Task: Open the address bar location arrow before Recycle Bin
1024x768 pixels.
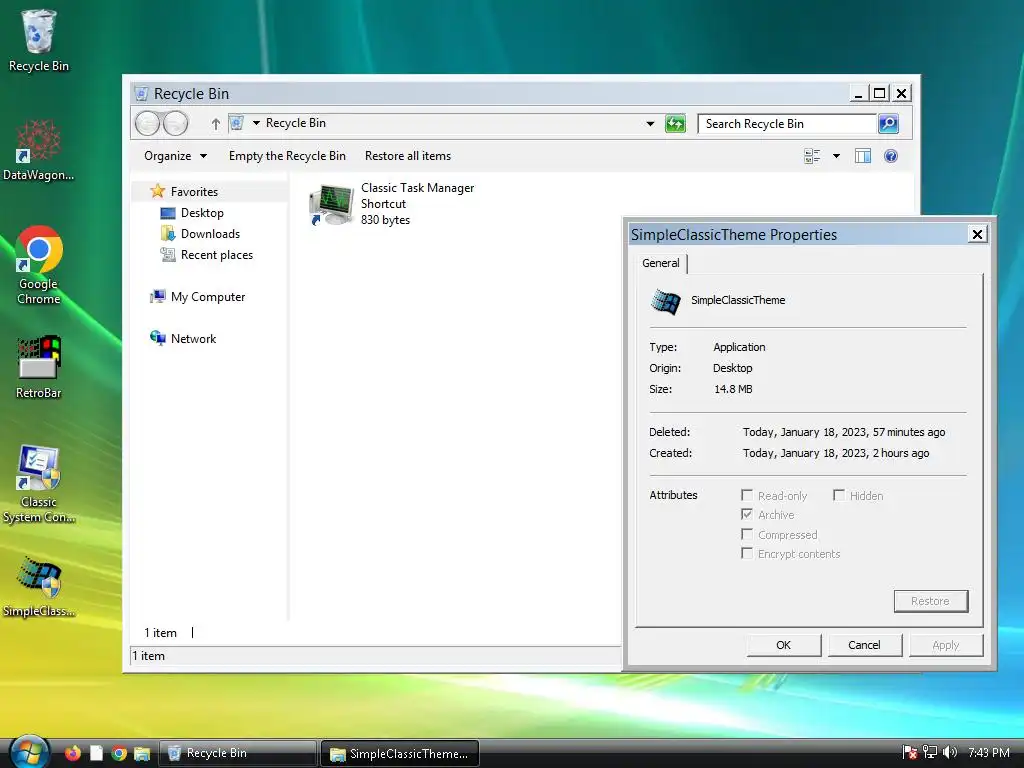Action: pos(256,123)
